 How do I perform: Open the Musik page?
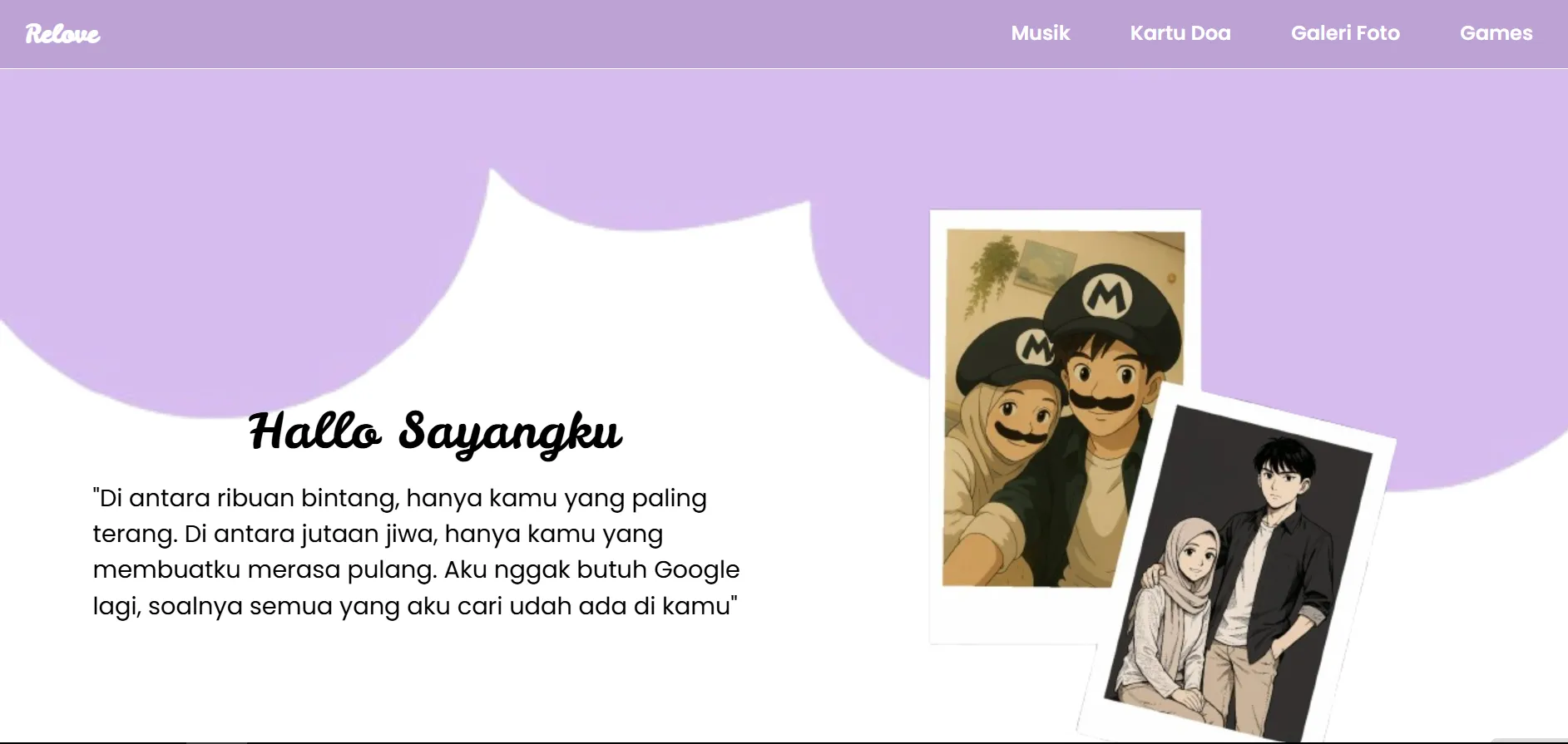coord(1040,33)
